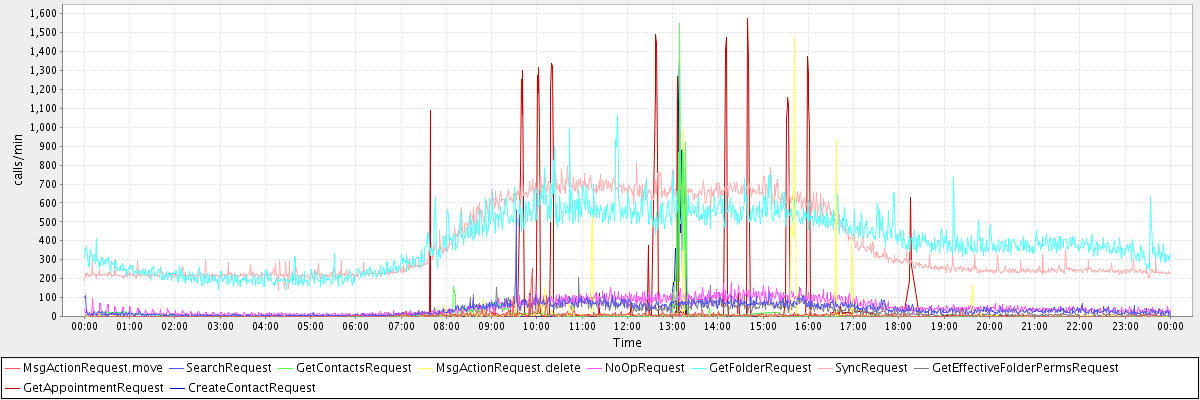Select the GetFolderRequest legend entry
This screenshot has height=400, width=1200.
point(760,368)
